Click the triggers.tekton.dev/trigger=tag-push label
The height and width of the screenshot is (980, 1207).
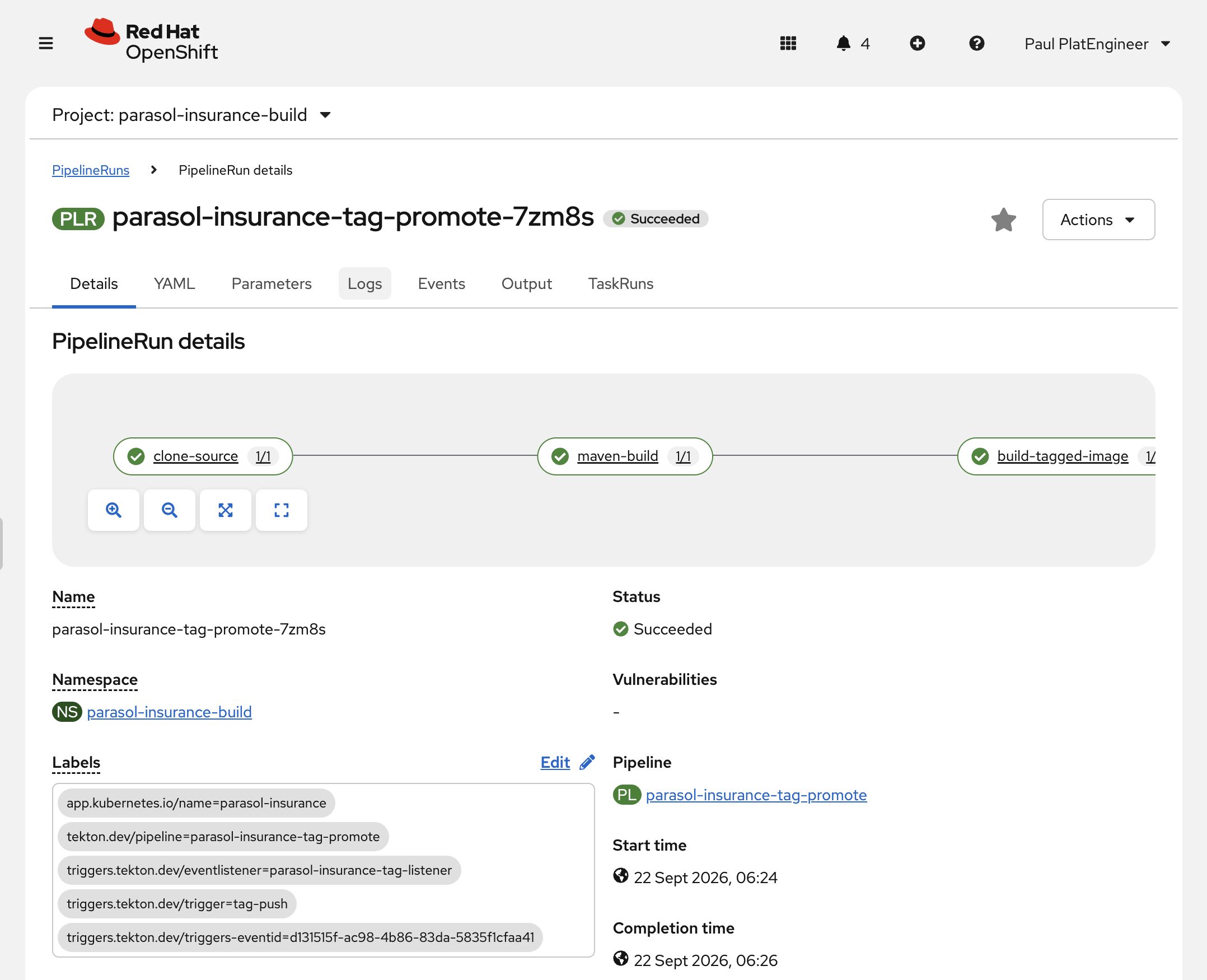pyautogui.click(x=177, y=903)
